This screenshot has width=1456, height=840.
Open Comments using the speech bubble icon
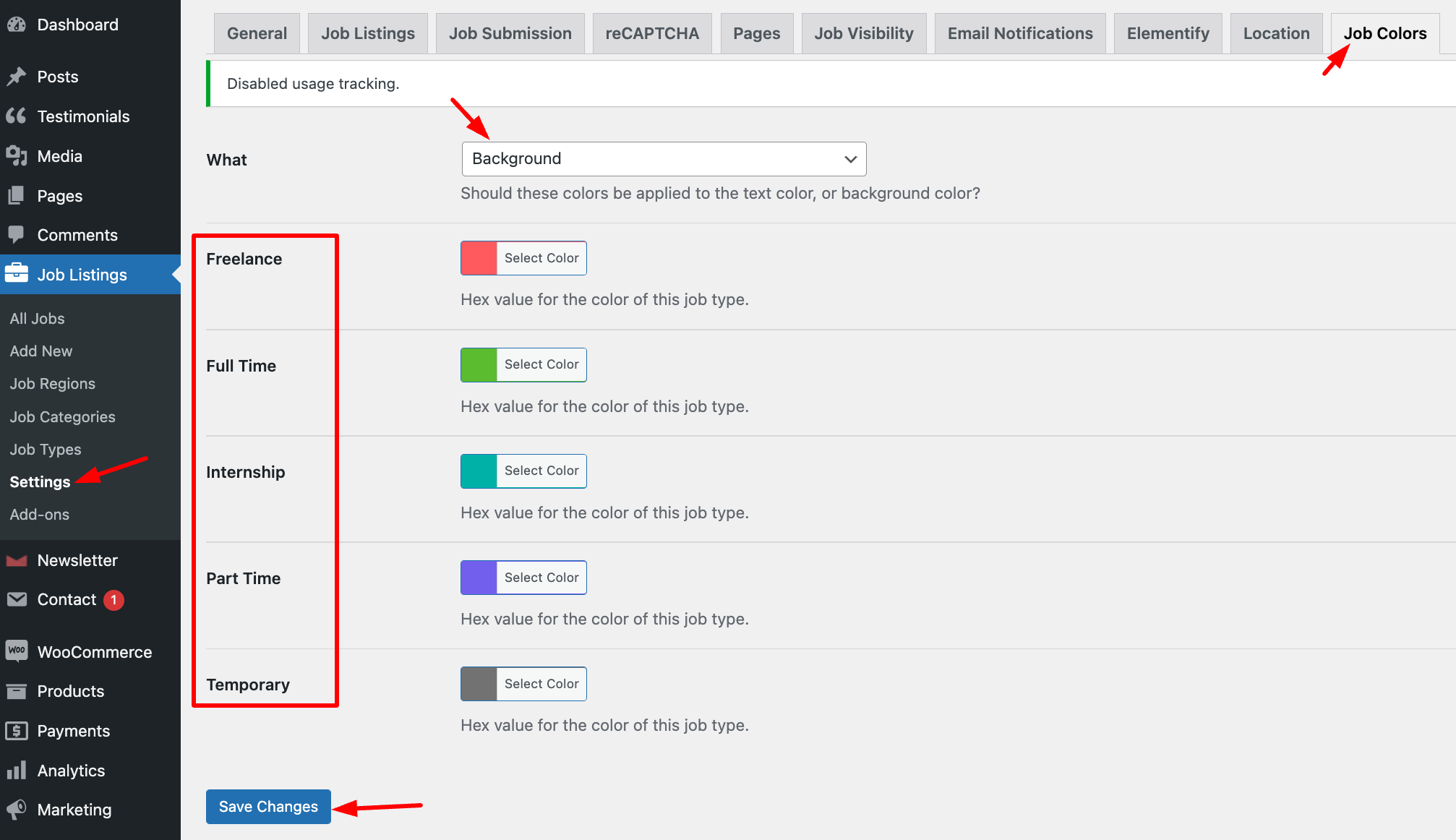pos(17,235)
